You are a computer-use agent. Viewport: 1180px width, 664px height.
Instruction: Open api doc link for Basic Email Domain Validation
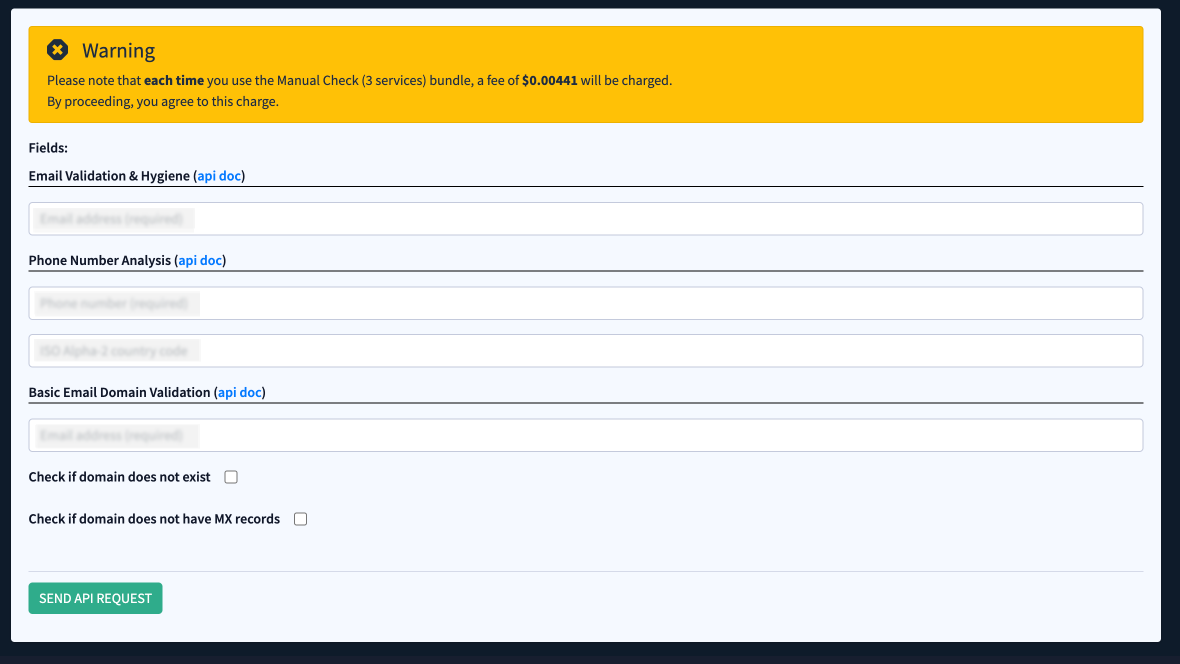click(x=240, y=393)
